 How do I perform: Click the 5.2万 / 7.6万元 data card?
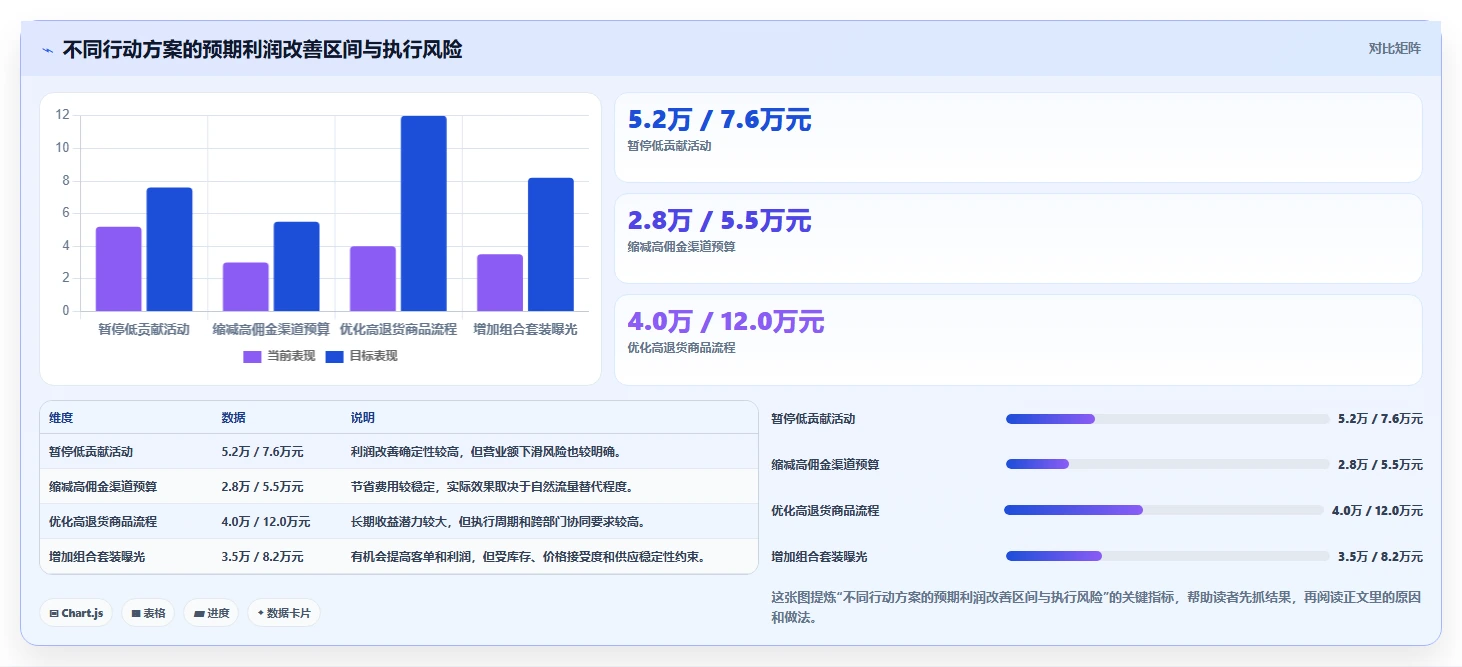1018,138
